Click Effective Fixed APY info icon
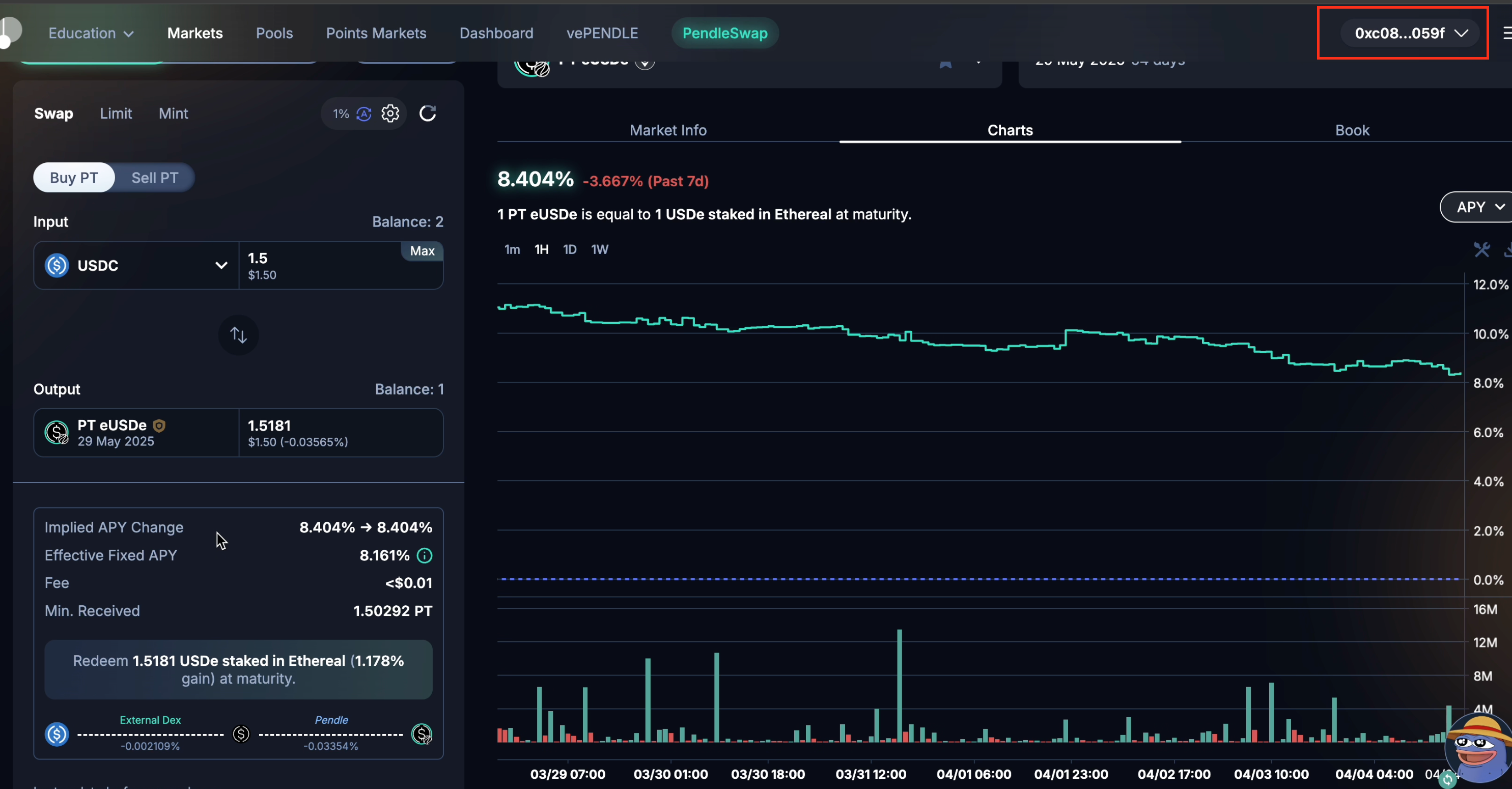The image size is (1512, 789). [x=425, y=555]
